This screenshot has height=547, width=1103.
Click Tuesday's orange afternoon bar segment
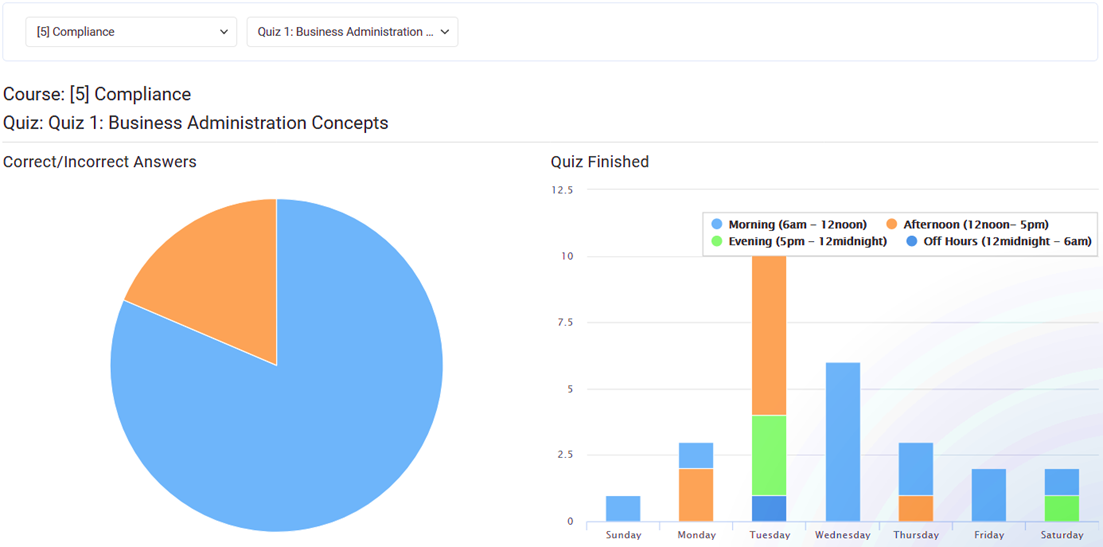769,335
